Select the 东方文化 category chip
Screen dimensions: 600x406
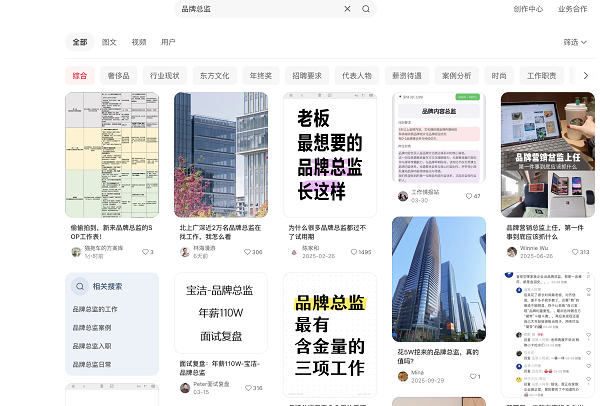[214, 75]
